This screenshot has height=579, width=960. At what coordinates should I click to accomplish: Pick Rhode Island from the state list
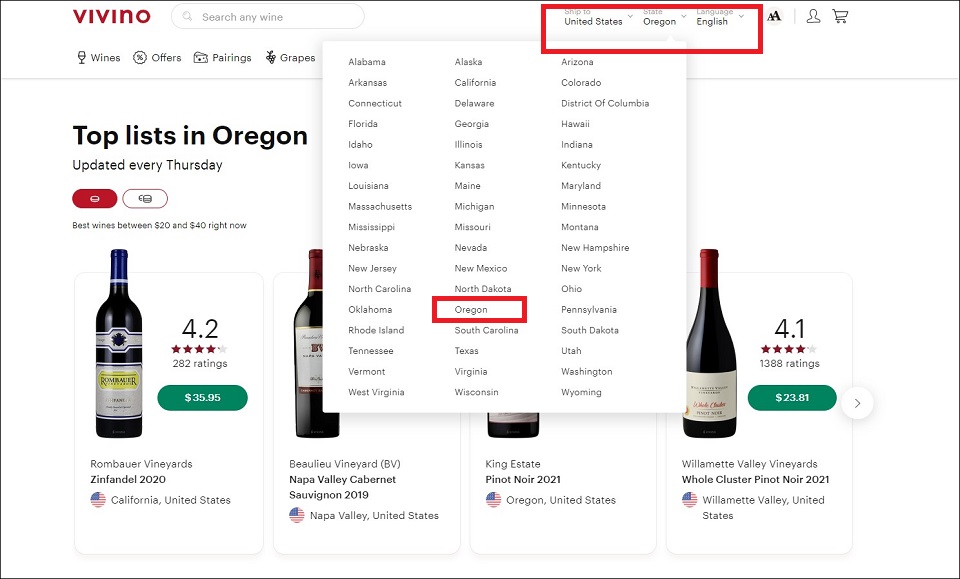coord(376,331)
